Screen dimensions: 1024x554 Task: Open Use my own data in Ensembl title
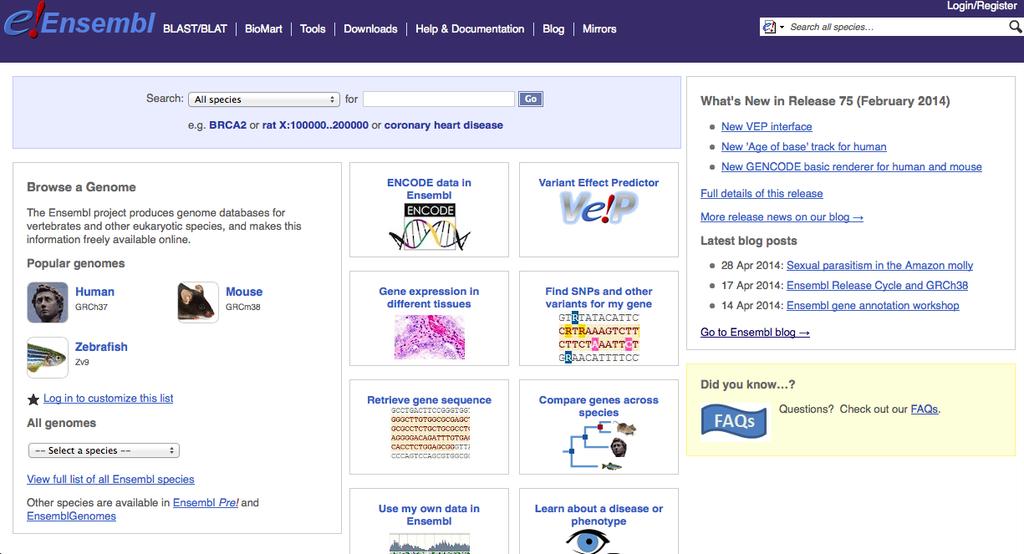[429, 515]
